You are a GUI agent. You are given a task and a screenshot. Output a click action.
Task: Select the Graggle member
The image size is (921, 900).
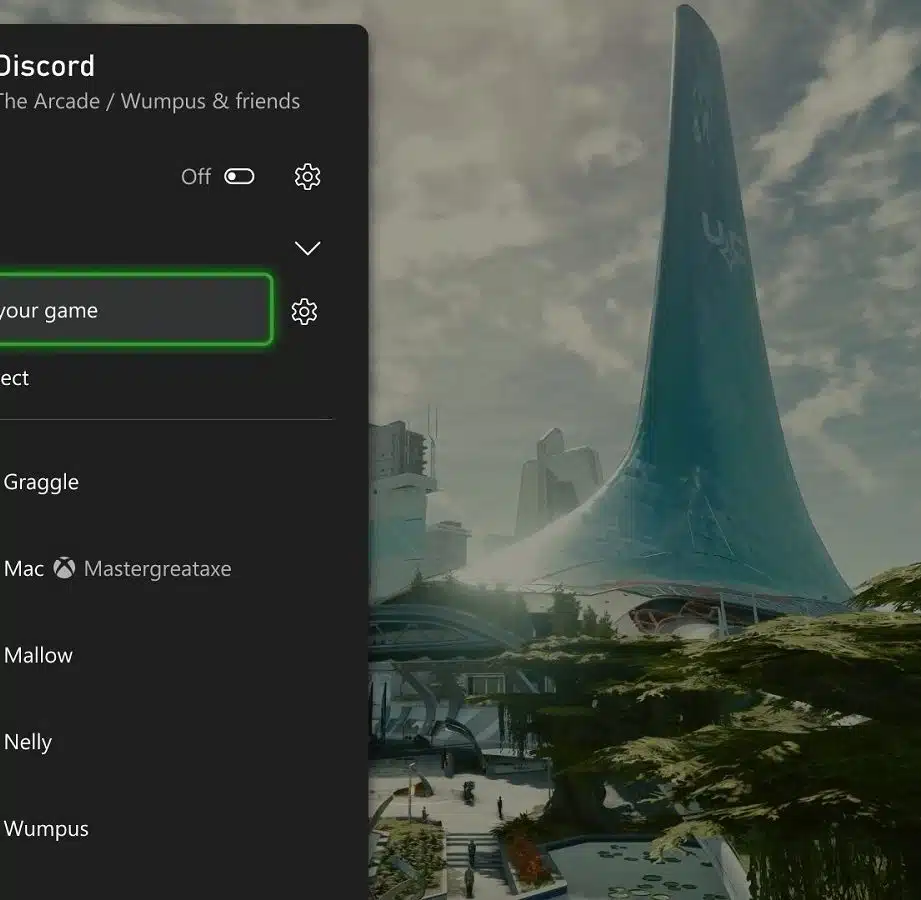point(41,482)
